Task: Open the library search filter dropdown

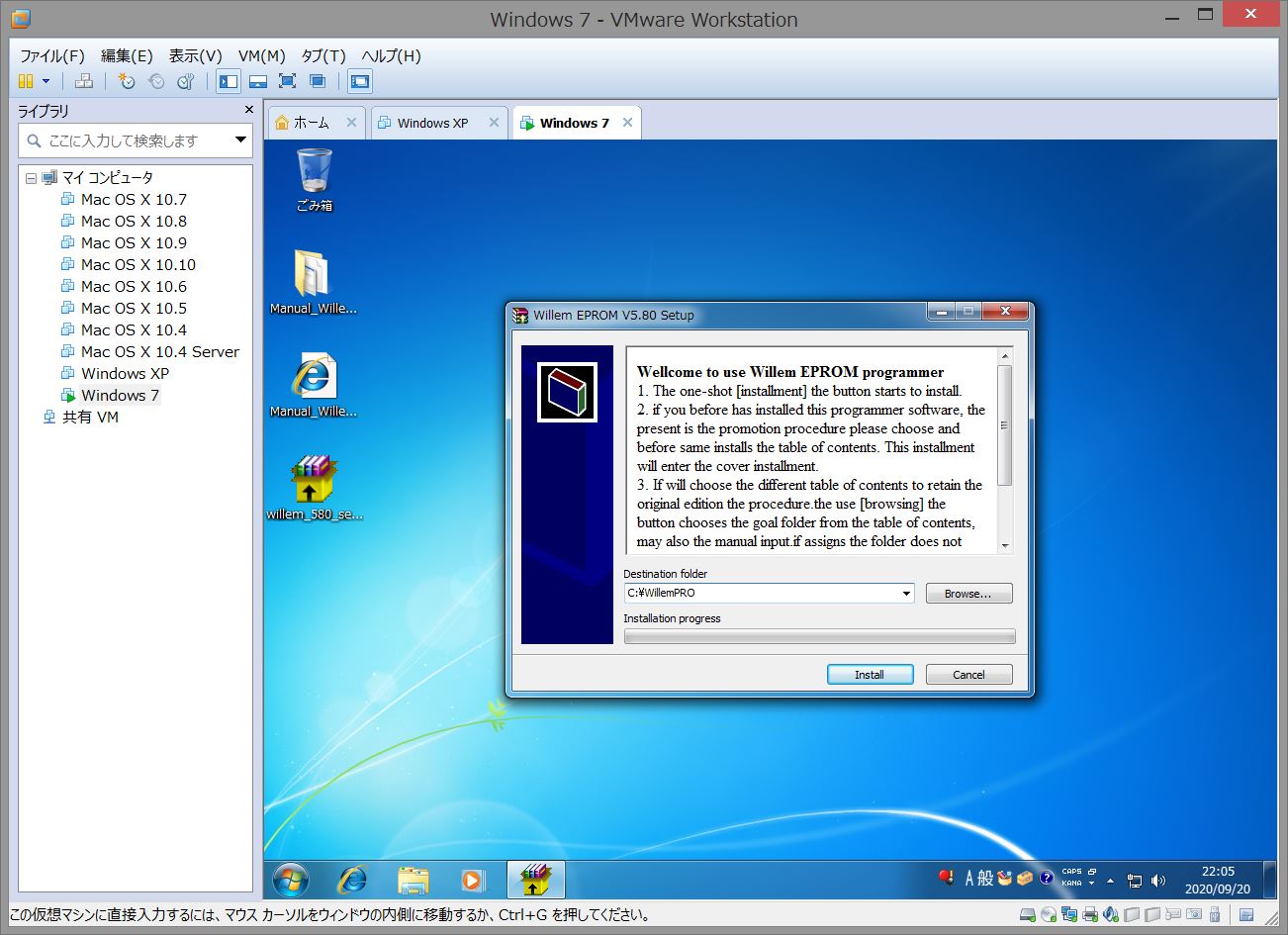Action: [240, 140]
